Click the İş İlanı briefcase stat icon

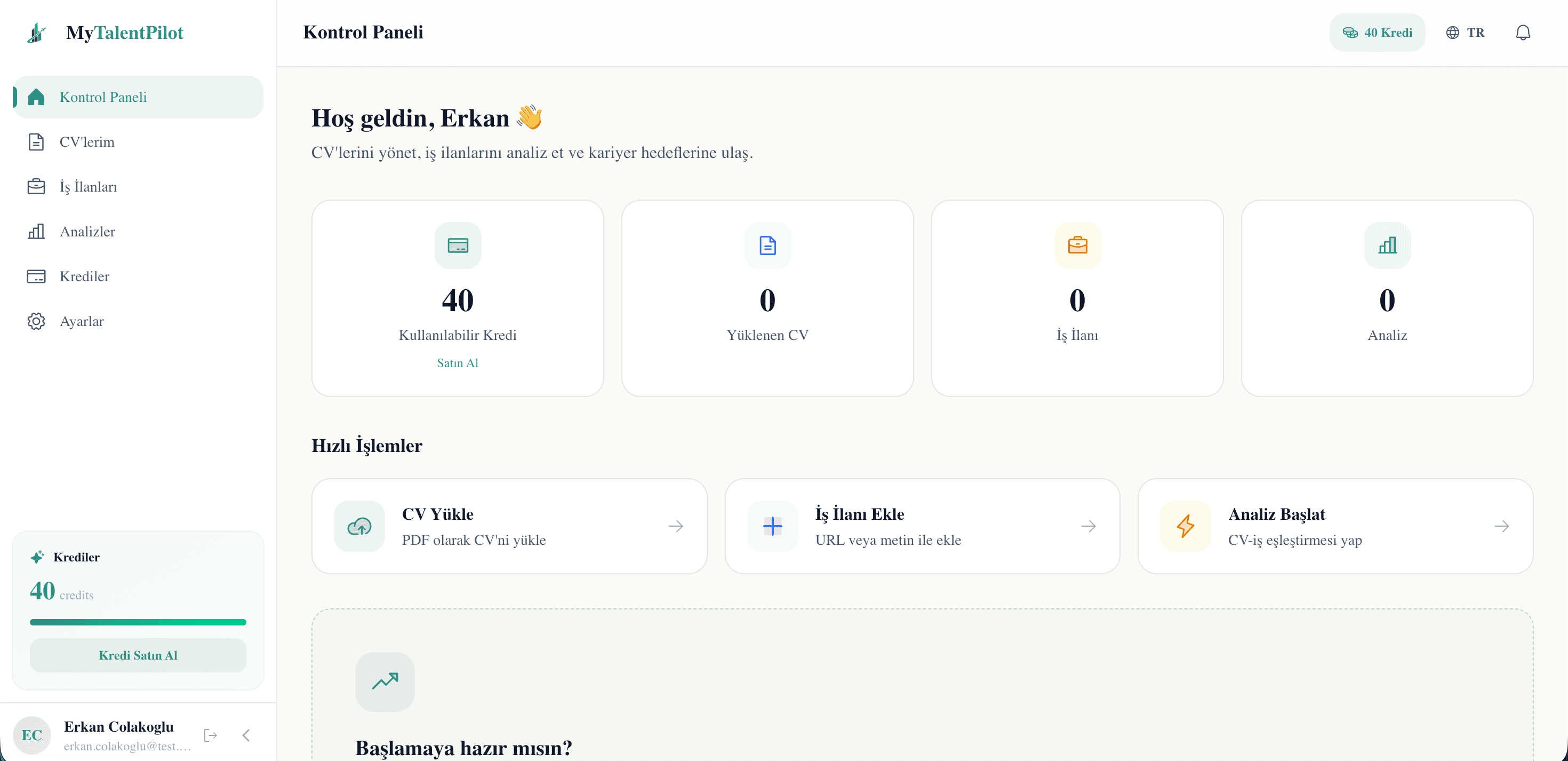[x=1077, y=245]
